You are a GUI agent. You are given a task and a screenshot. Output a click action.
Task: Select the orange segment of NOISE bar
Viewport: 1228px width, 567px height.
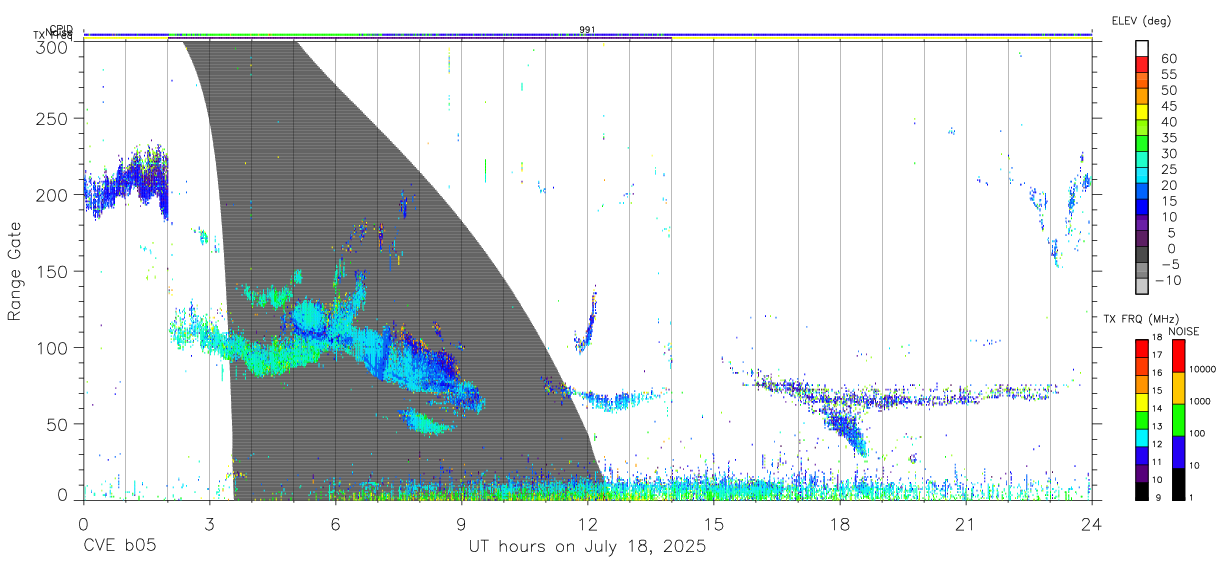1179,387
